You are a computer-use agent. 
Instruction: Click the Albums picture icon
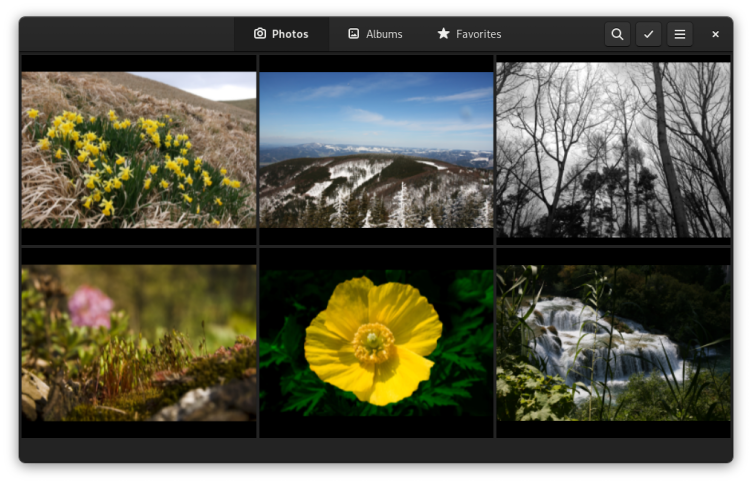(x=353, y=34)
